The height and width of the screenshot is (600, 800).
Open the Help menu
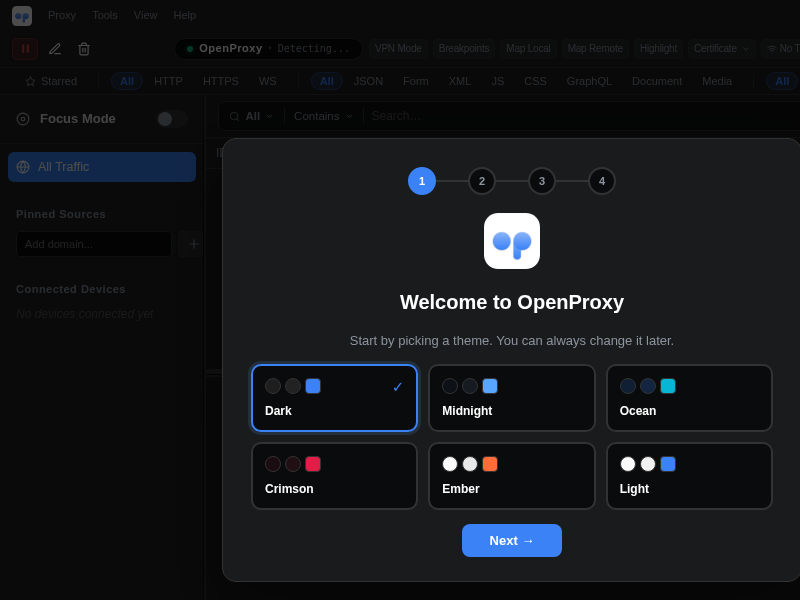tap(184, 15)
